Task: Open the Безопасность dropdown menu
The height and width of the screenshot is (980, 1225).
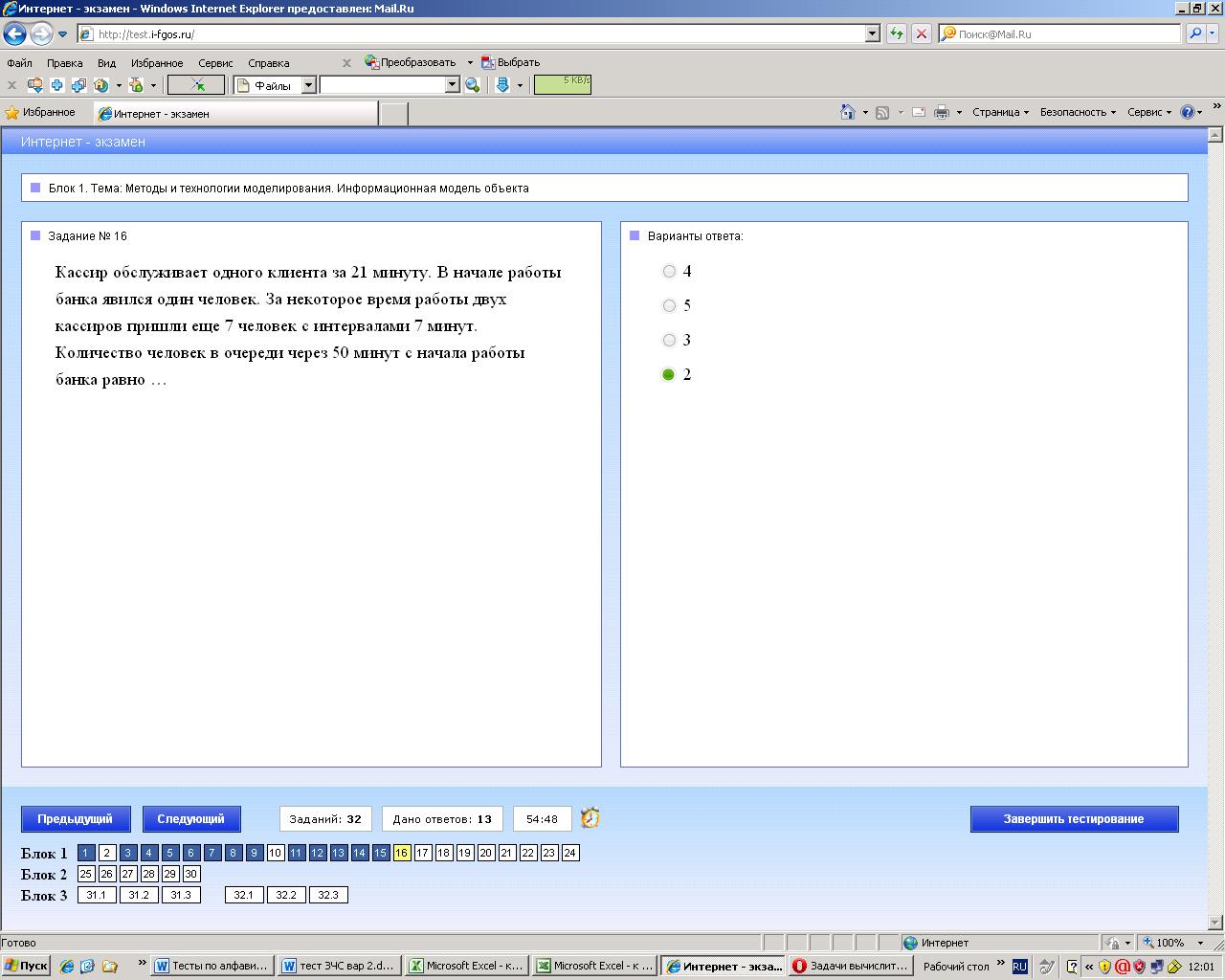Action: pyautogui.click(x=1079, y=112)
